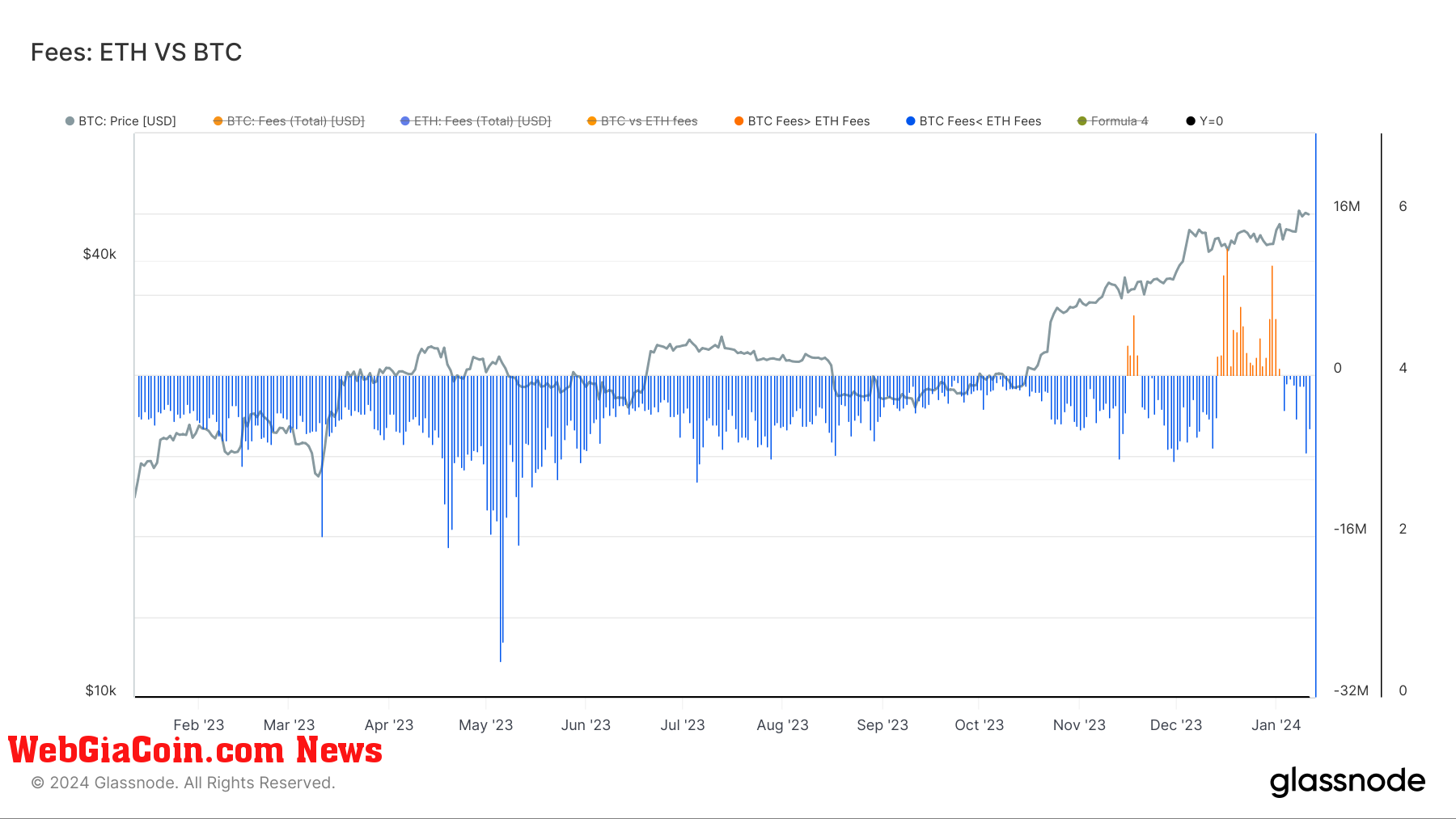Toggle the BTC: Price [USD] legend series

click(x=121, y=121)
